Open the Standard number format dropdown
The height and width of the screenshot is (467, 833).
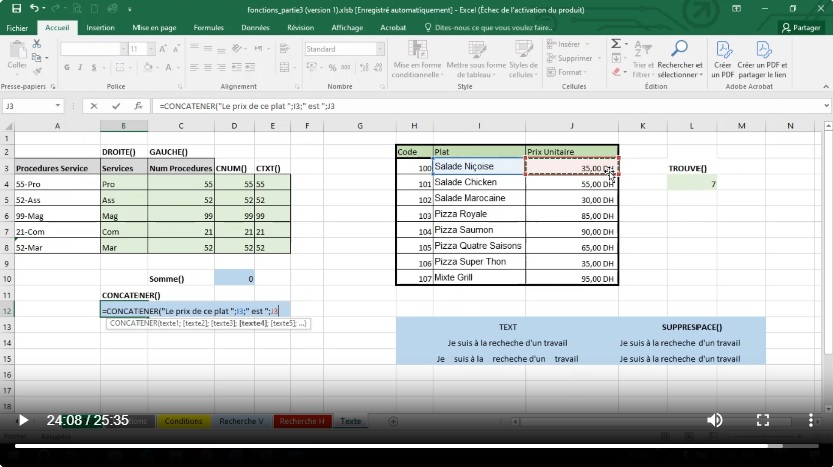pos(380,49)
